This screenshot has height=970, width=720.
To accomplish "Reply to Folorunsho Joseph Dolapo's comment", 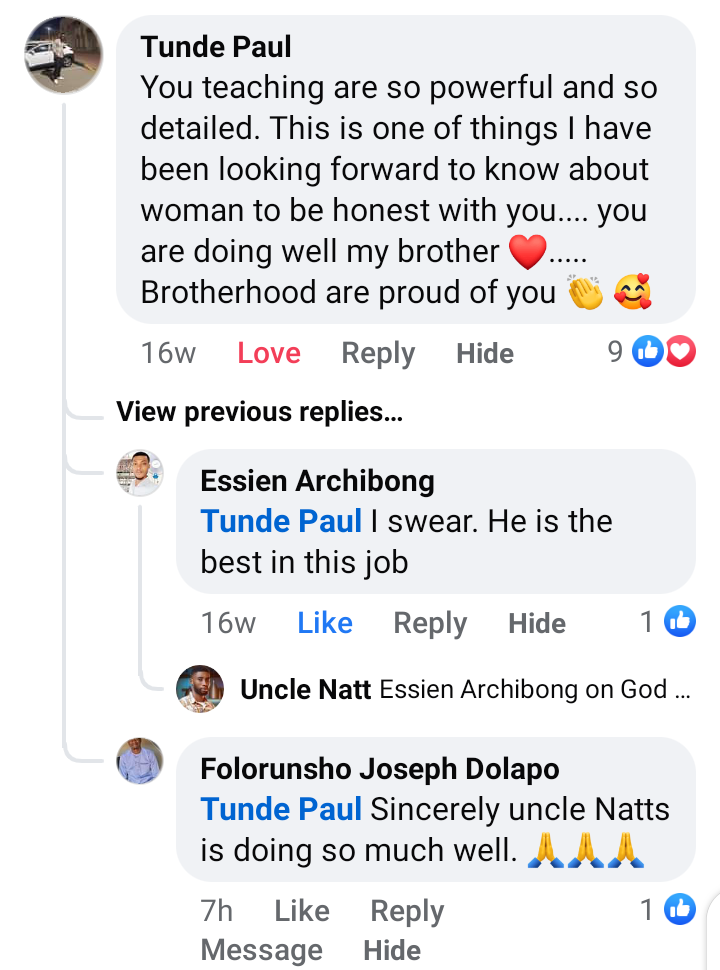I will click(407, 911).
